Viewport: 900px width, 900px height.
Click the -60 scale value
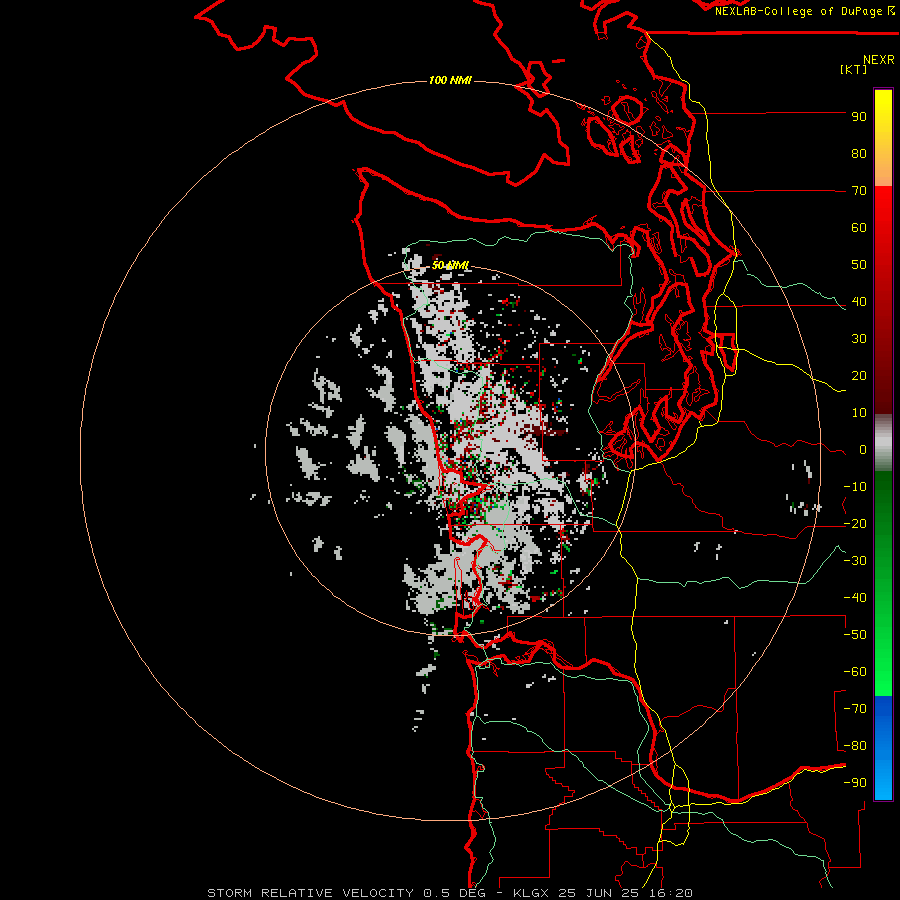click(x=855, y=672)
